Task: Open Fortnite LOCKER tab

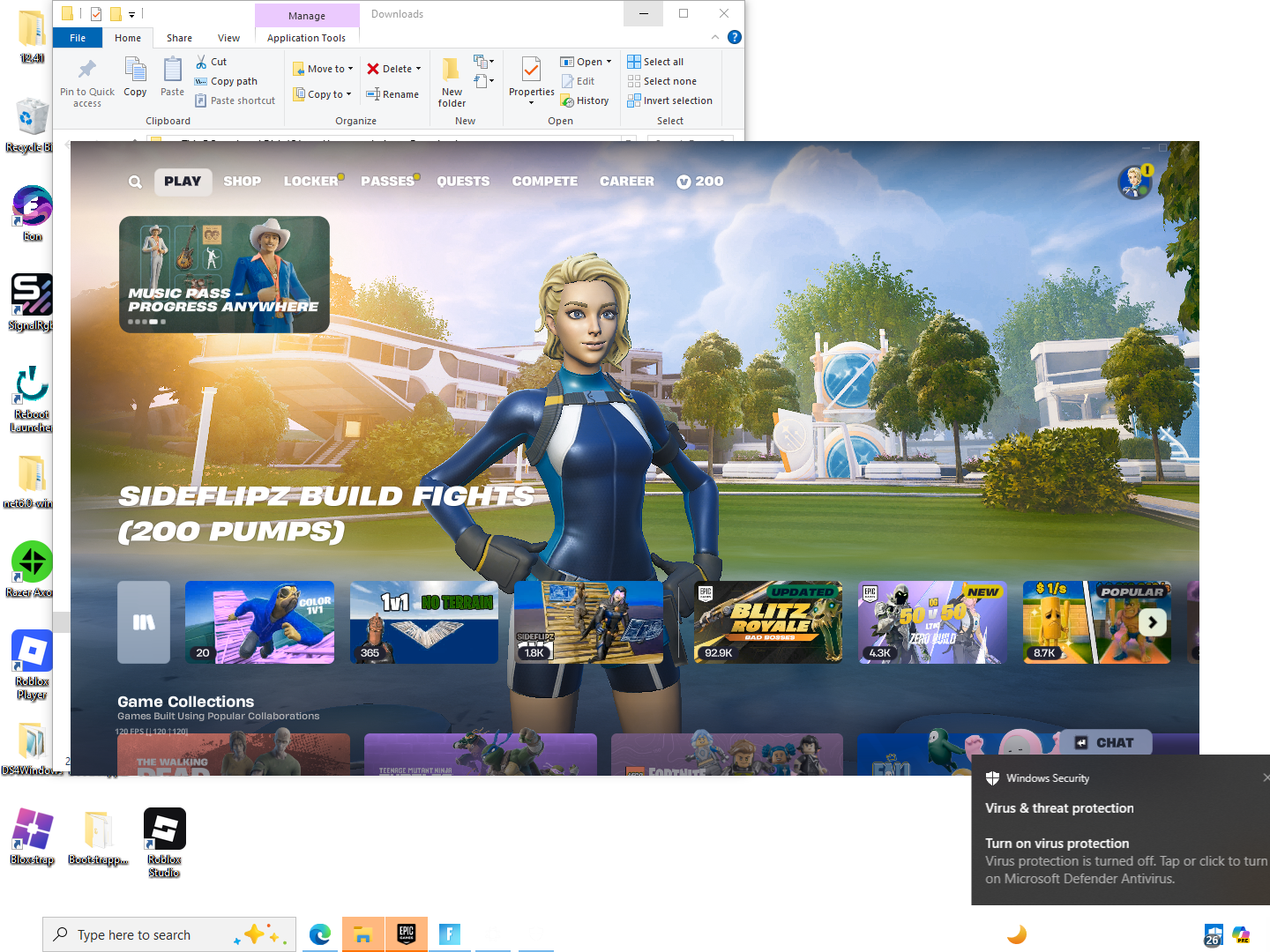Action: pyautogui.click(x=310, y=182)
